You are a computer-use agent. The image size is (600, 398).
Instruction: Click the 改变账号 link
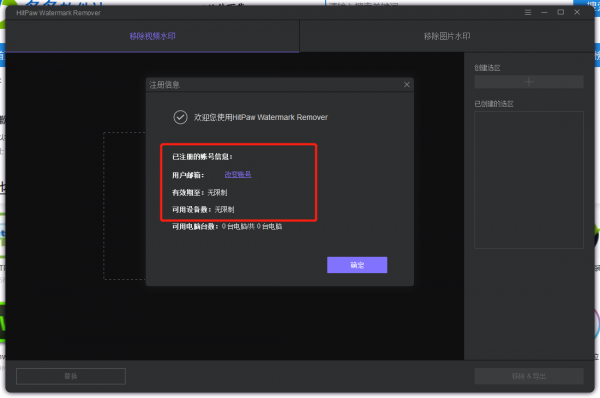click(238, 175)
